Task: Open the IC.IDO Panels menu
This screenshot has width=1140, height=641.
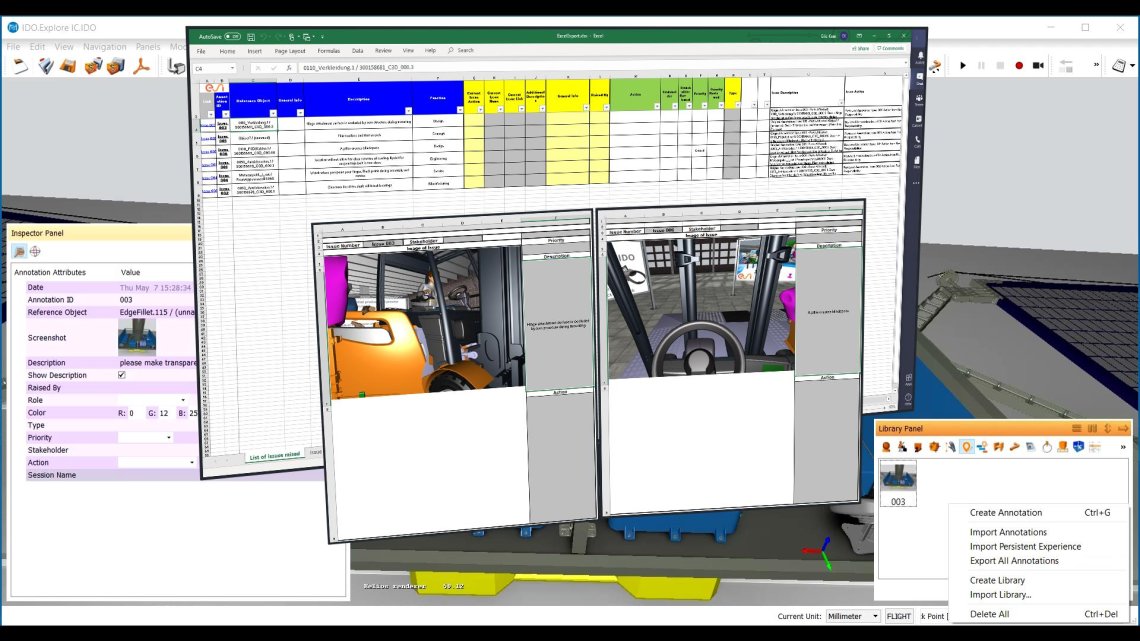Action: tap(148, 47)
